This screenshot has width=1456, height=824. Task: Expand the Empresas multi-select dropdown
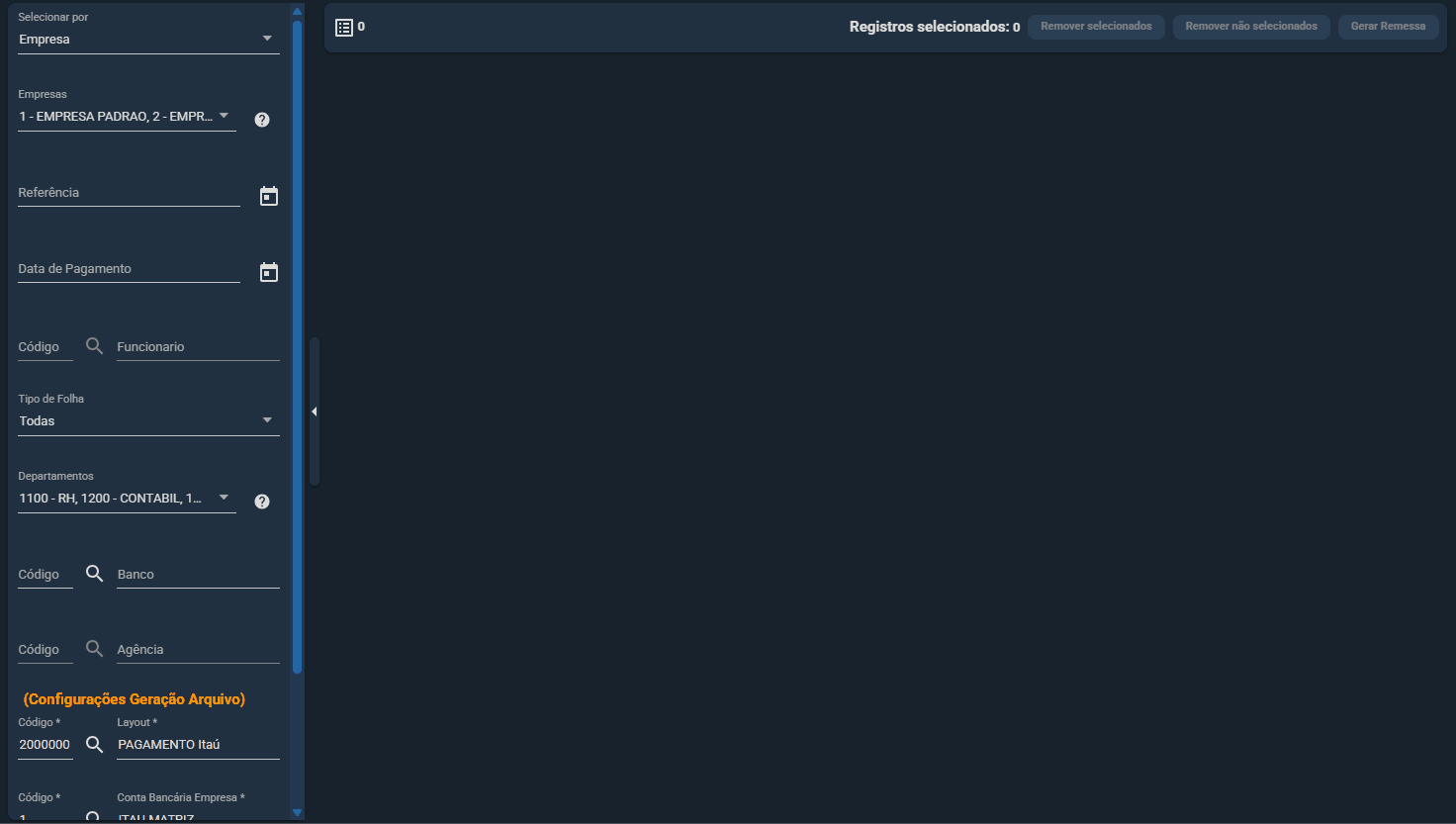point(127,117)
